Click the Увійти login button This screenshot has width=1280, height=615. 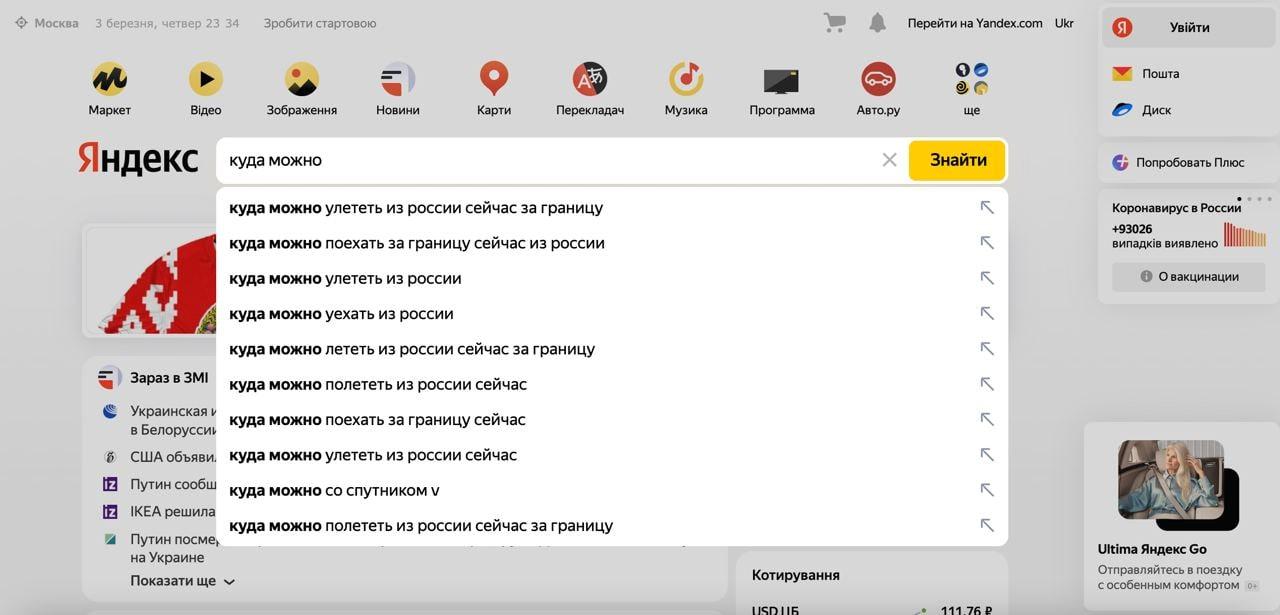(x=1189, y=28)
